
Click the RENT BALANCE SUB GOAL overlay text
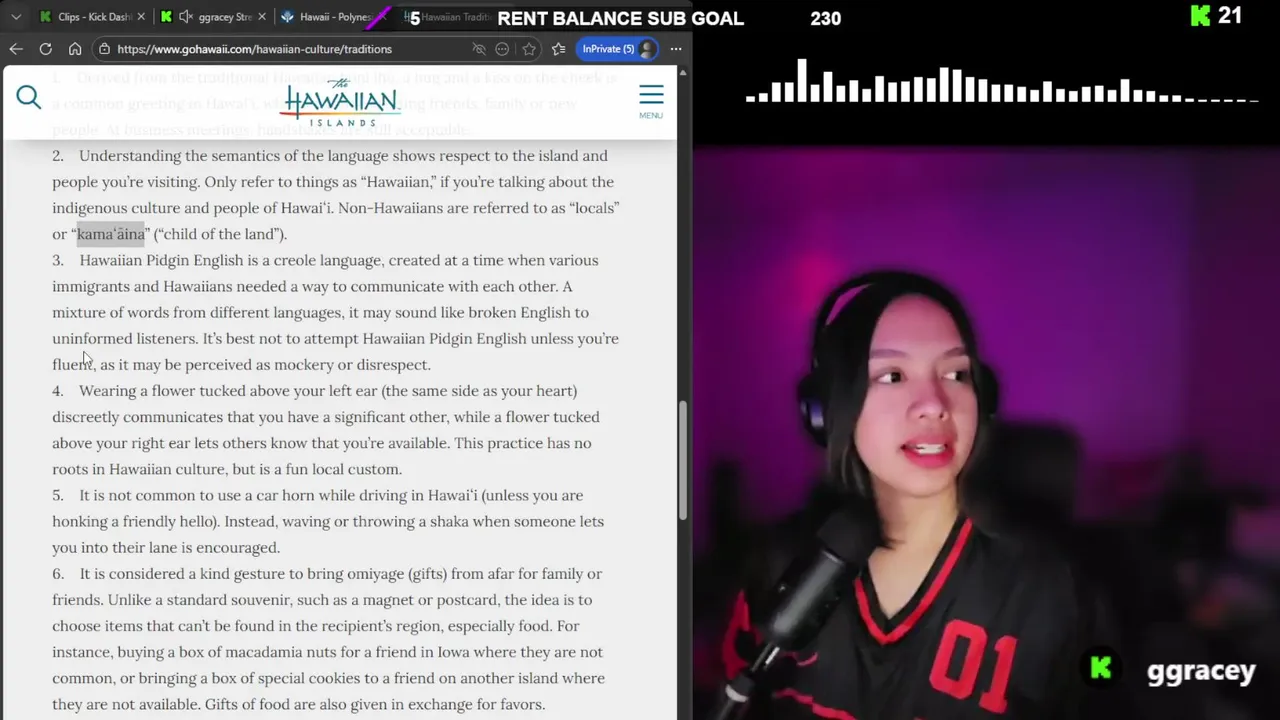coord(620,19)
